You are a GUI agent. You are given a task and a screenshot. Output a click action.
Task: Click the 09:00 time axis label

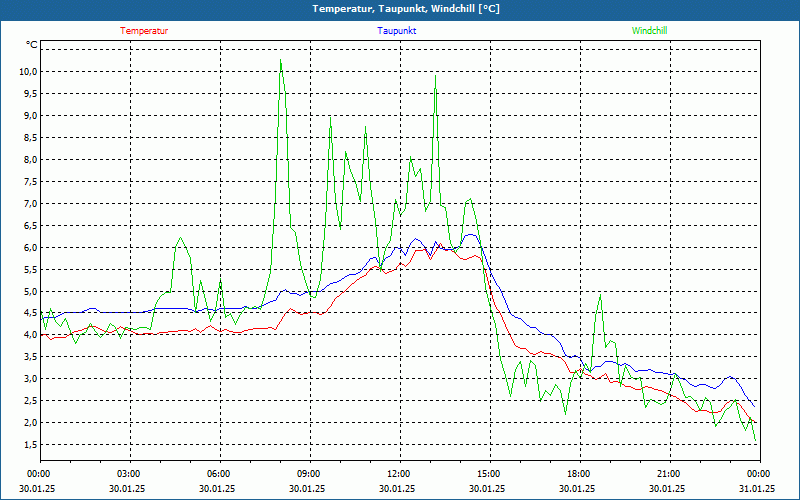(310, 474)
